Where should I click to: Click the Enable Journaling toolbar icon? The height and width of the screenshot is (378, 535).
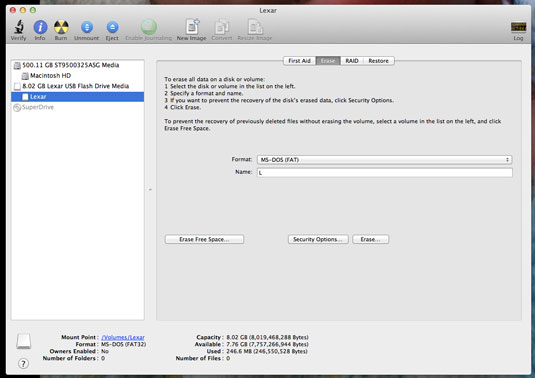(149, 27)
